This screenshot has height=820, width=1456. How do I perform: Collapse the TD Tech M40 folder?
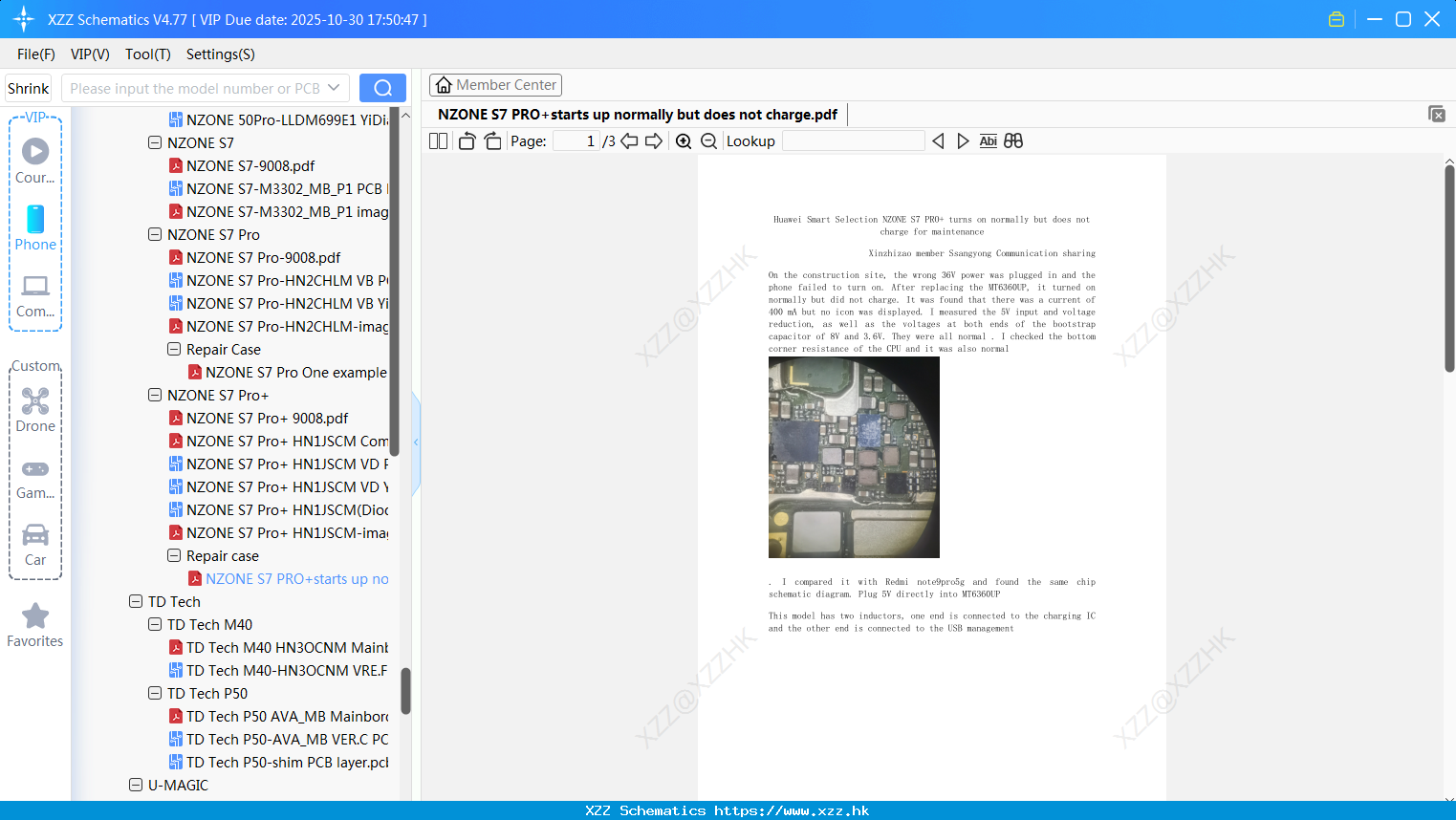point(155,624)
